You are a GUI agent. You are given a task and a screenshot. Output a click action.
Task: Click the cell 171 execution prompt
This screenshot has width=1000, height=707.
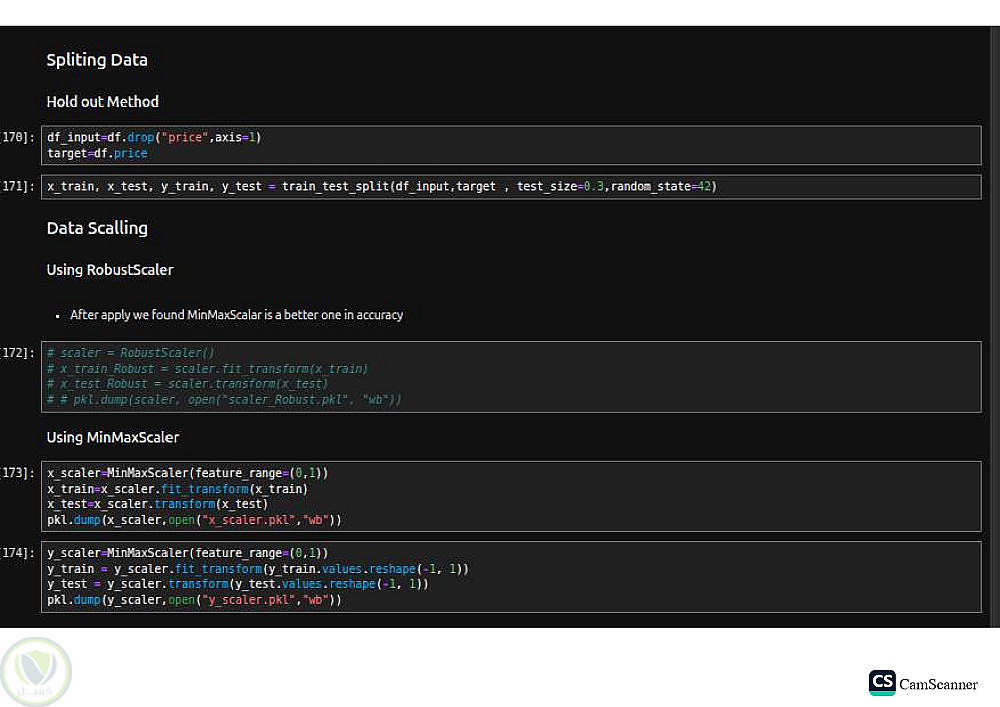pyautogui.click(x=18, y=187)
